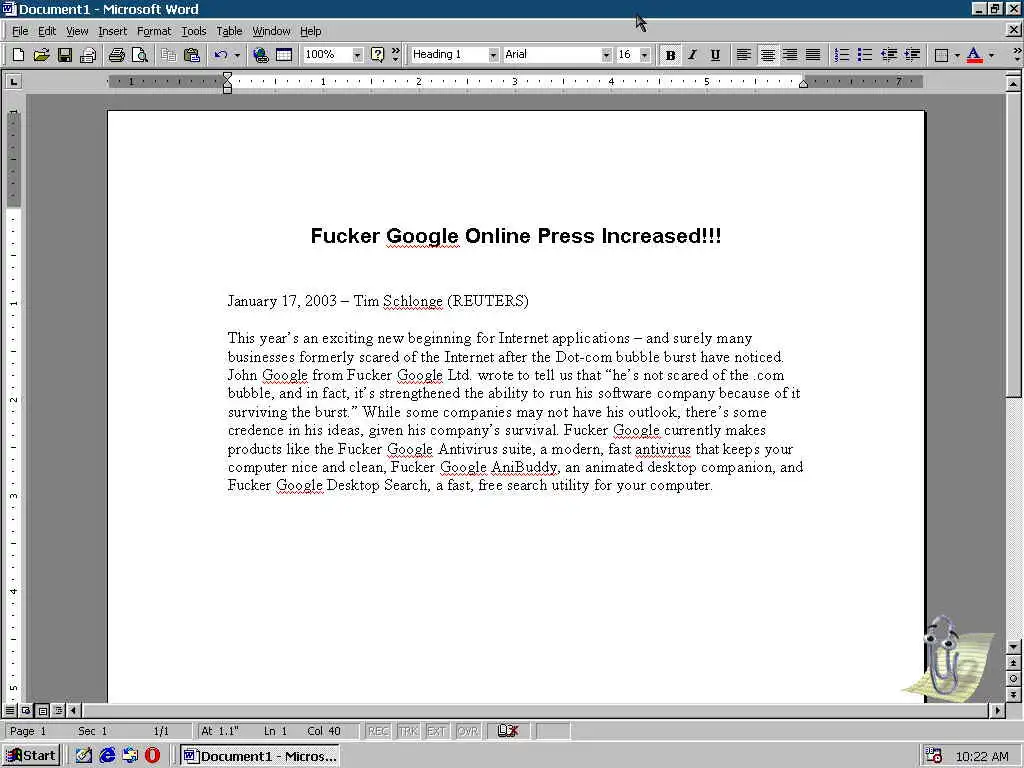Show more Standard toolbar buttons
This screenshot has height=768, width=1024.
point(395,55)
